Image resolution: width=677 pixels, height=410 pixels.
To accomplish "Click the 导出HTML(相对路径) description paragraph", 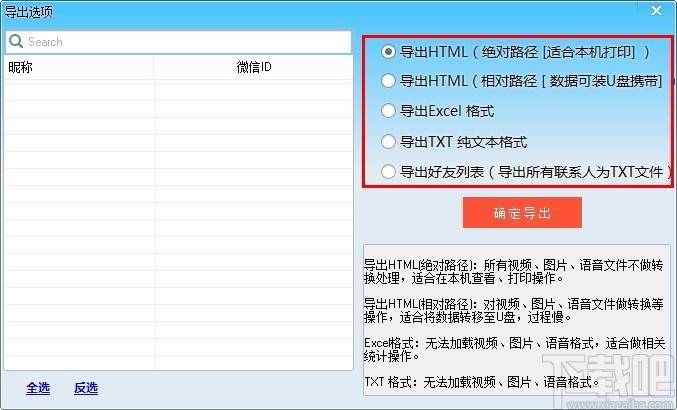I will pyautogui.click(x=513, y=310).
